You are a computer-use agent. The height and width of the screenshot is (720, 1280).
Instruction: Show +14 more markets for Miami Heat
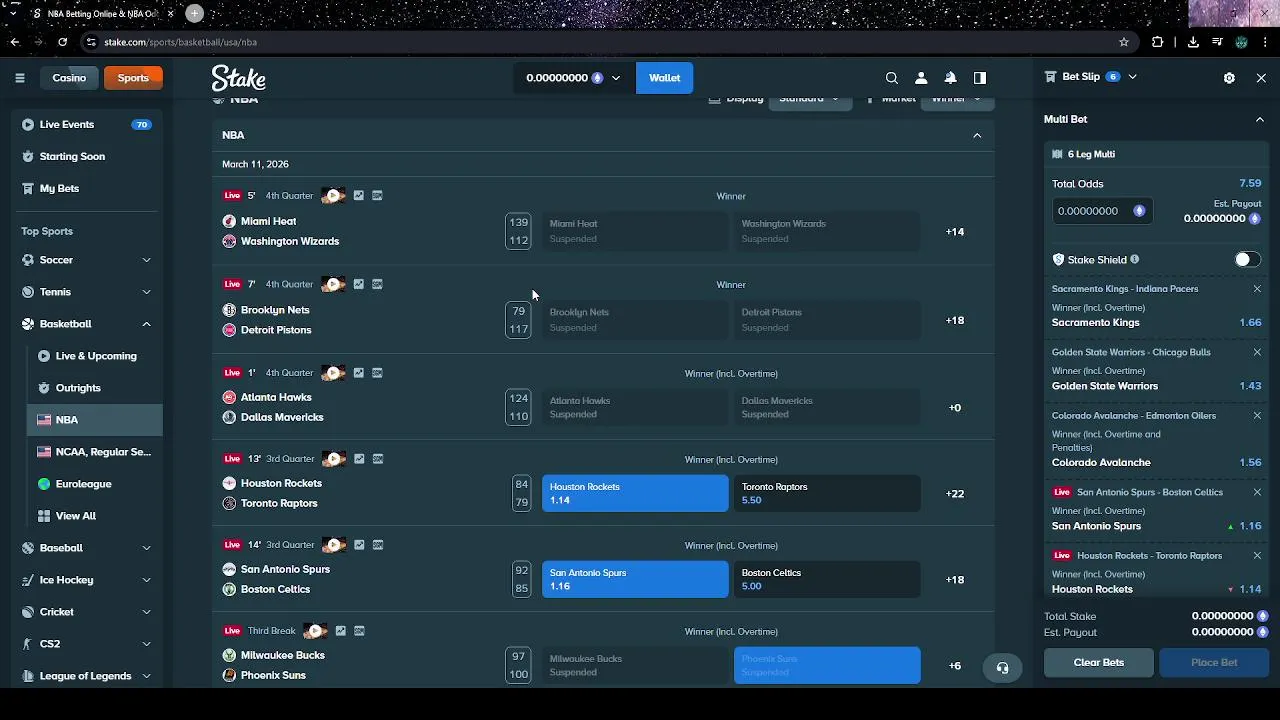pos(955,232)
